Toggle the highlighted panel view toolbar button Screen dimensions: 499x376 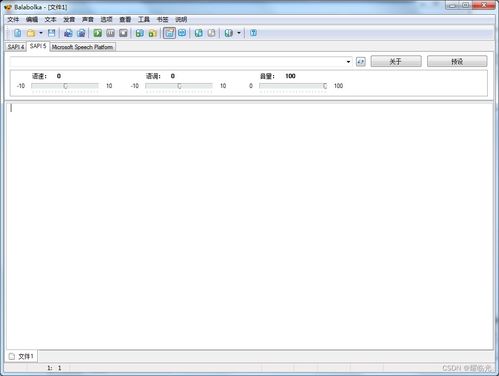coord(169,33)
